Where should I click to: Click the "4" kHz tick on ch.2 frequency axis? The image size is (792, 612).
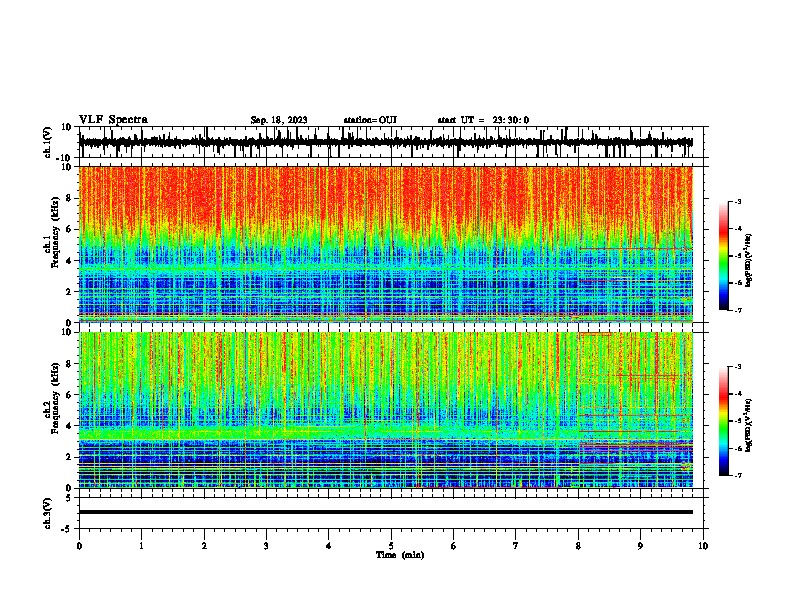pos(69,426)
